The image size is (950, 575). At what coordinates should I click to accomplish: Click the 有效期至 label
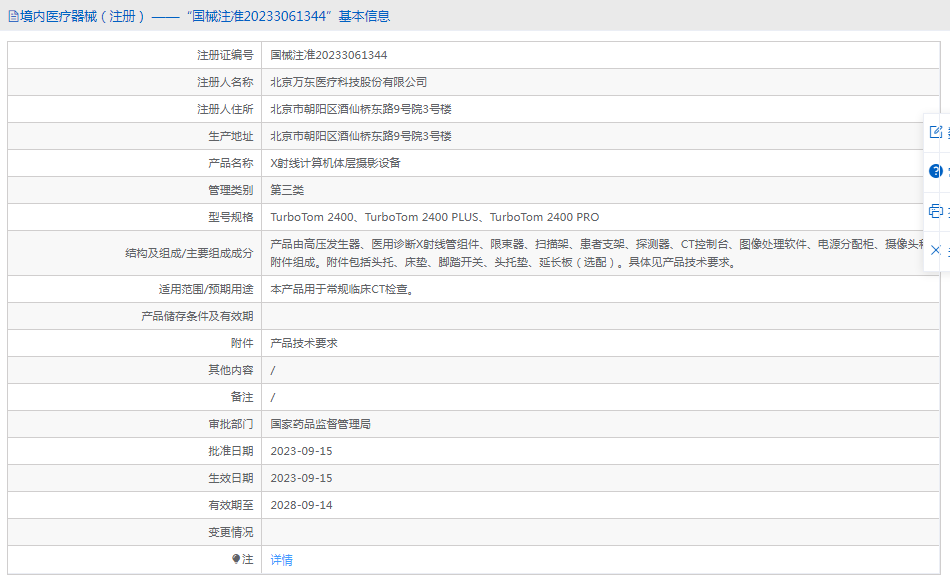tap(231, 505)
